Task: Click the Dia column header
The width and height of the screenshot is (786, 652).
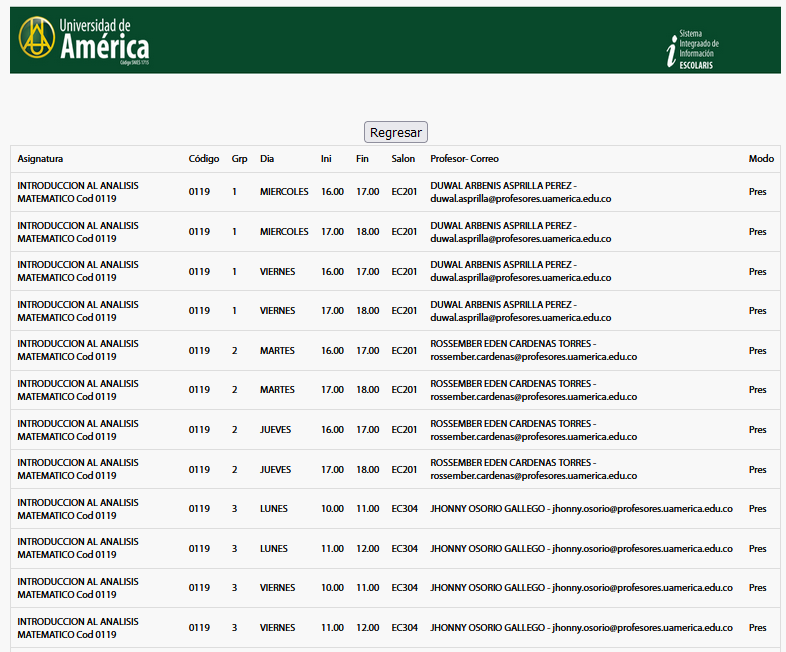Action: [x=267, y=159]
